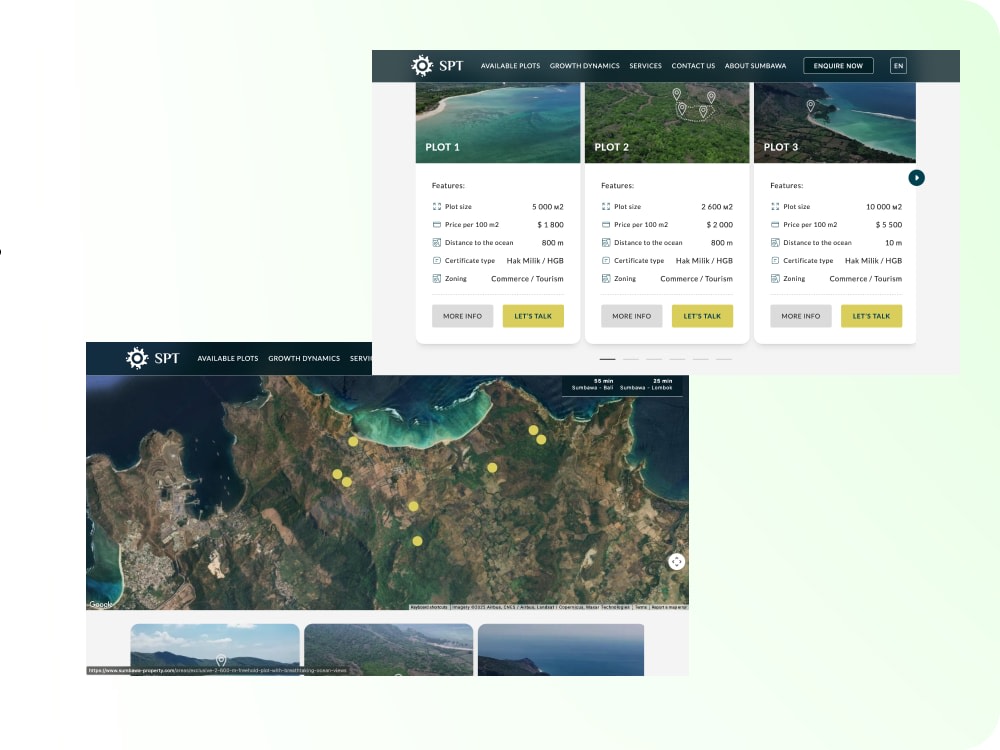1000x750 pixels.
Task: Click the distance-to-ocean icon in the Plot 2 card
Action: pyautogui.click(x=606, y=242)
